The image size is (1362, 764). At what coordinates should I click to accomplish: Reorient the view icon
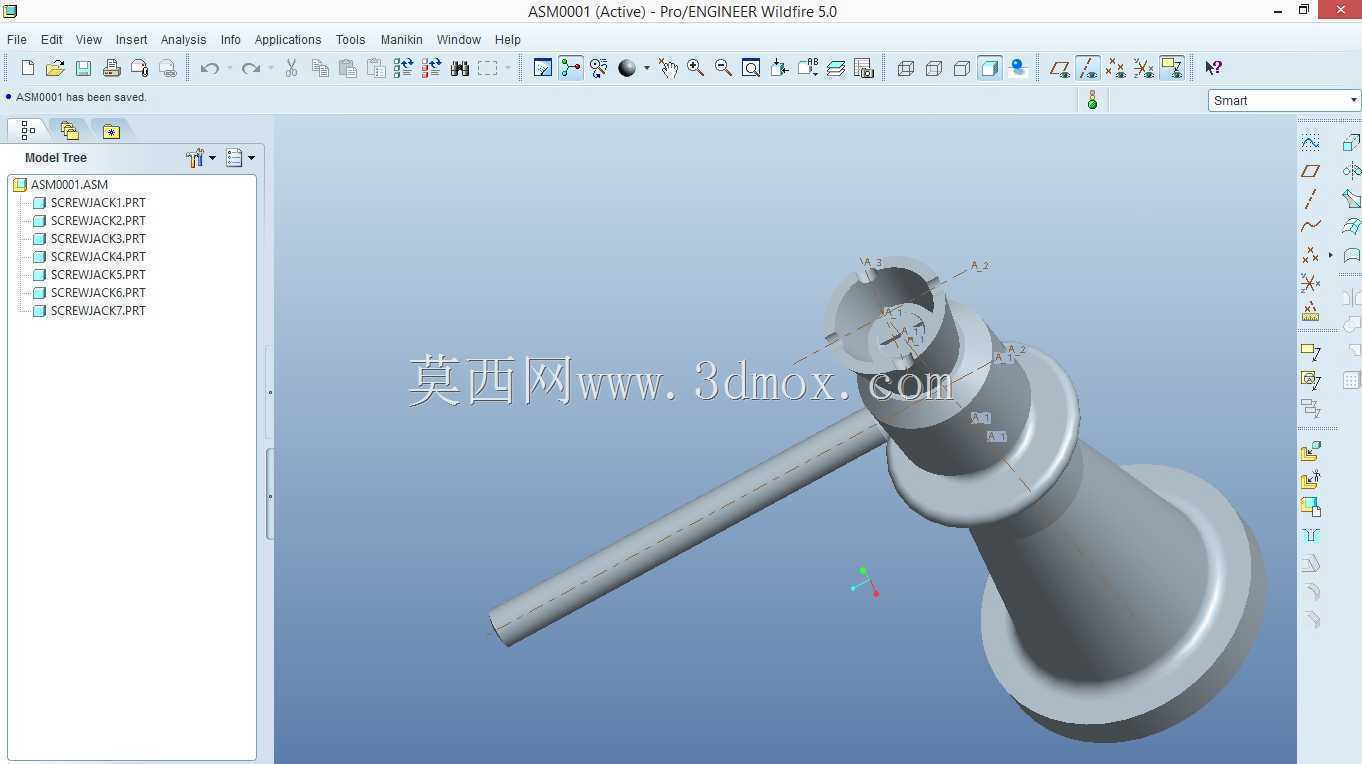pos(779,68)
